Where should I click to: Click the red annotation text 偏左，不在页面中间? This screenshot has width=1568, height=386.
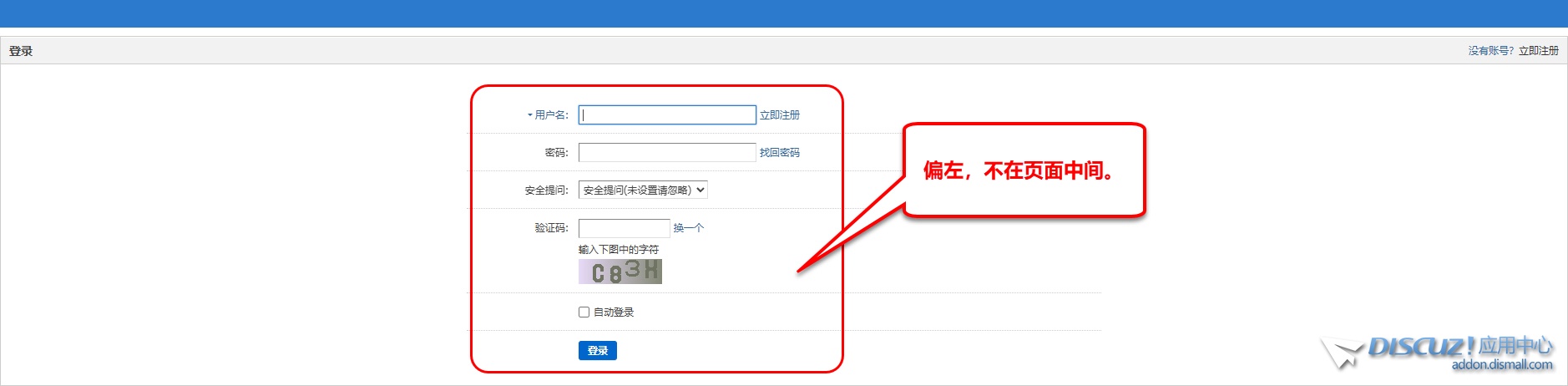(1019, 170)
